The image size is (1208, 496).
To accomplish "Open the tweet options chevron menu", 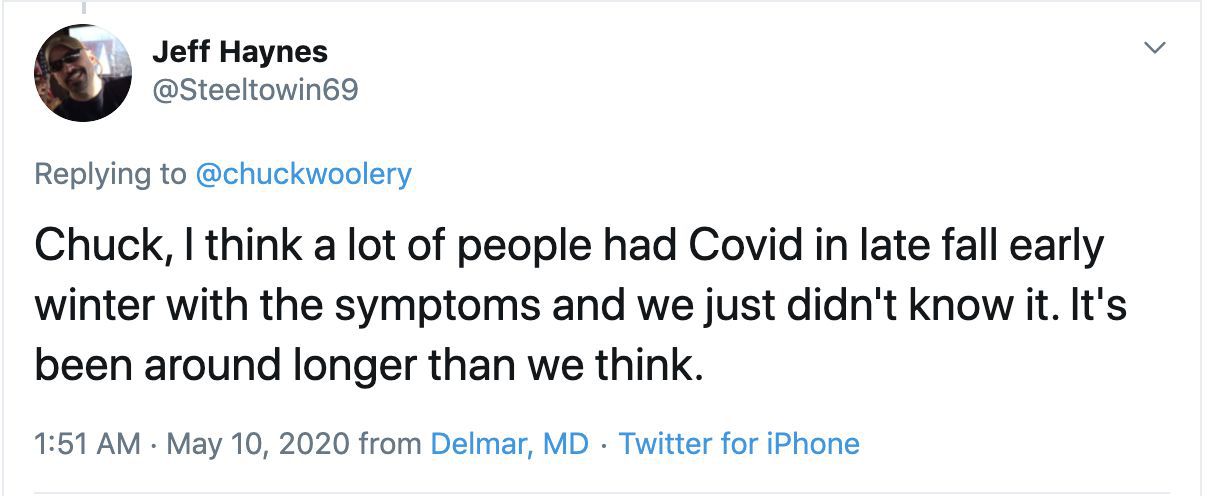I will (x=1156, y=48).
